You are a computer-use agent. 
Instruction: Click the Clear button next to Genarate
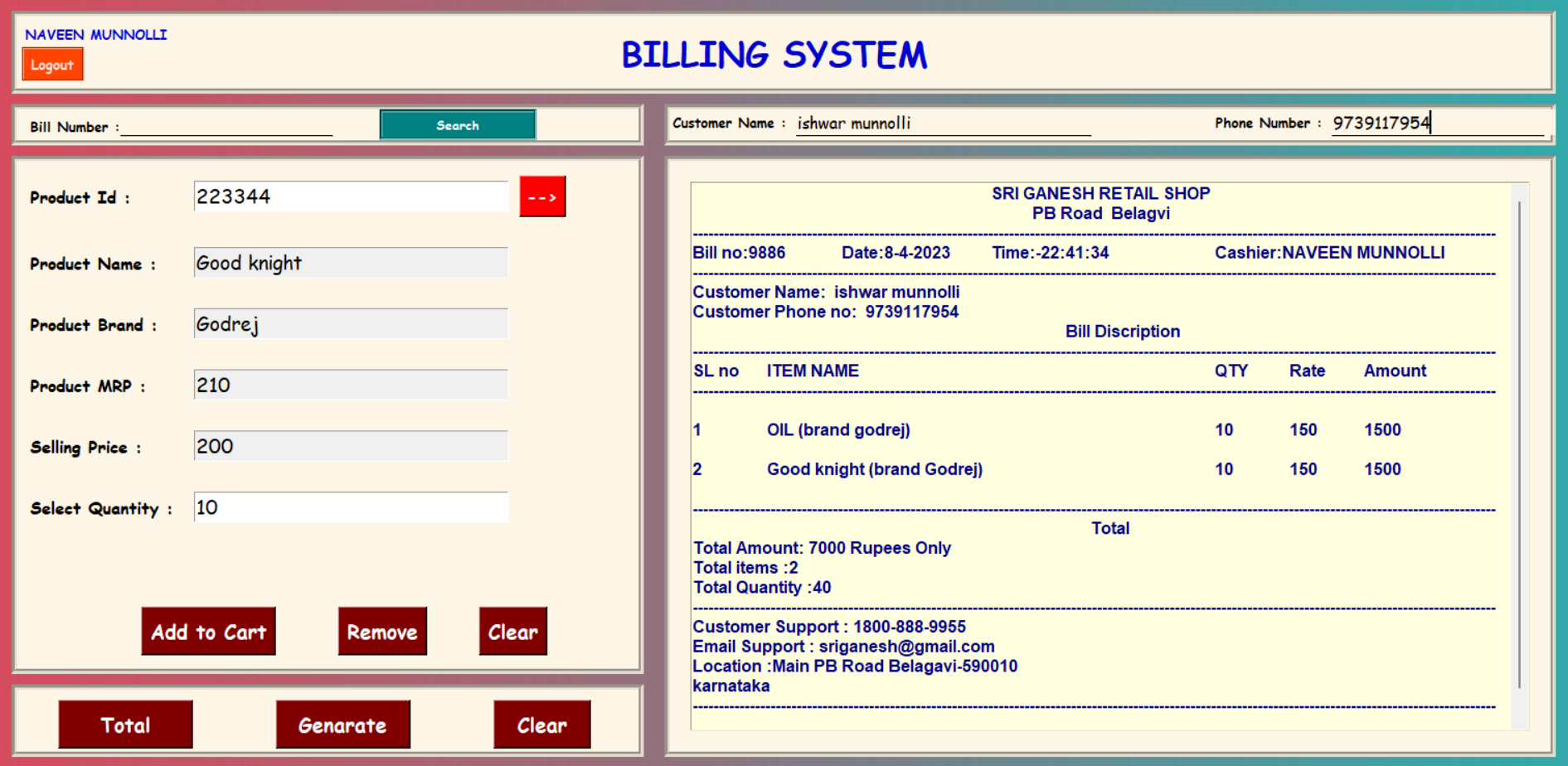(x=541, y=725)
